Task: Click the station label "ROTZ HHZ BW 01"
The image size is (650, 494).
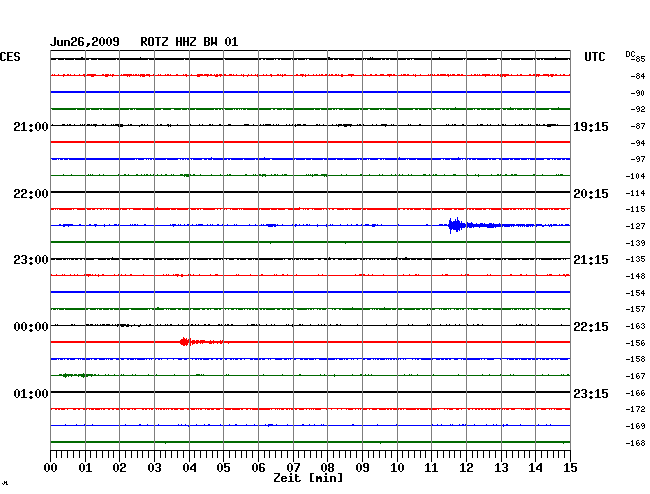Action: (x=189, y=42)
